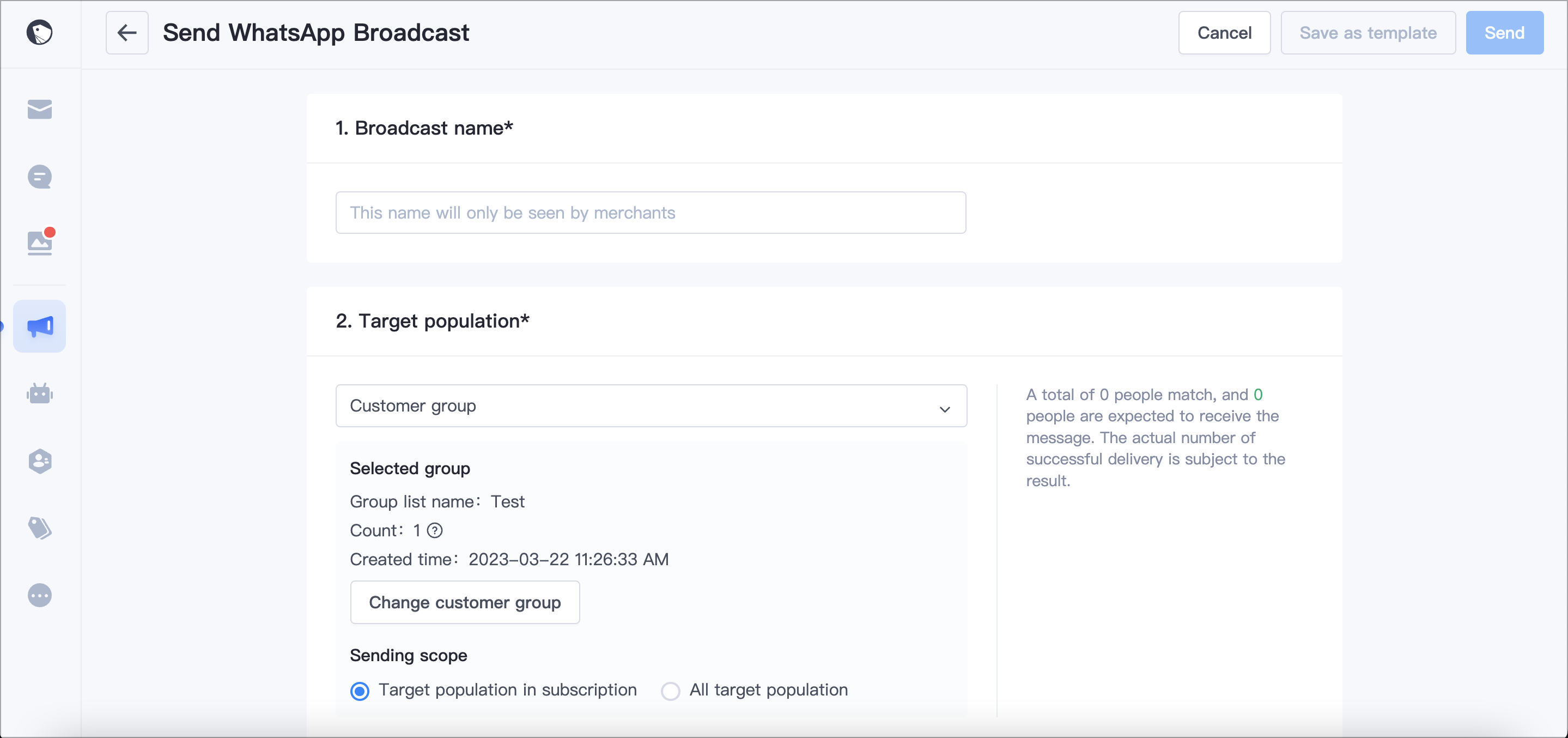This screenshot has width=1568, height=738.
Task: Open the app logo home icon
Action: (40, 33)
